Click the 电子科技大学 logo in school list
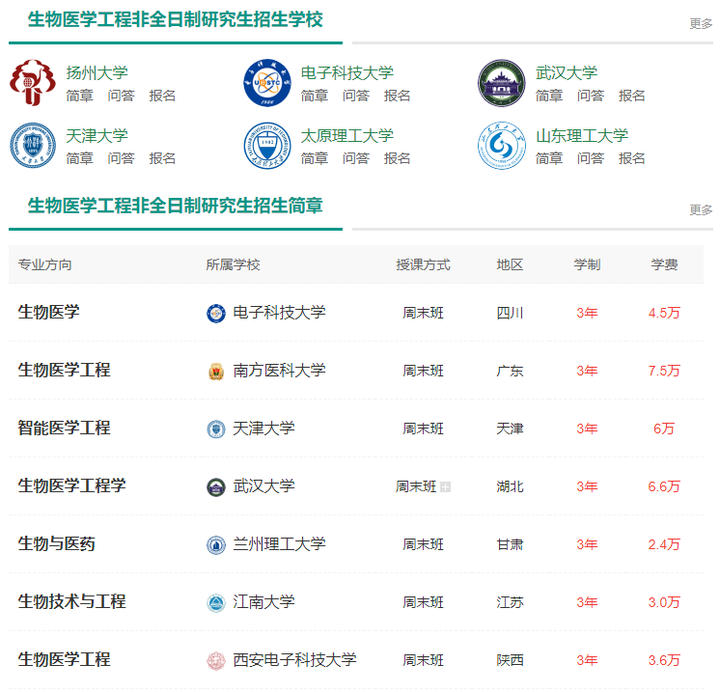This screenshot has width=720, height=692. click(x=268, y=84)
